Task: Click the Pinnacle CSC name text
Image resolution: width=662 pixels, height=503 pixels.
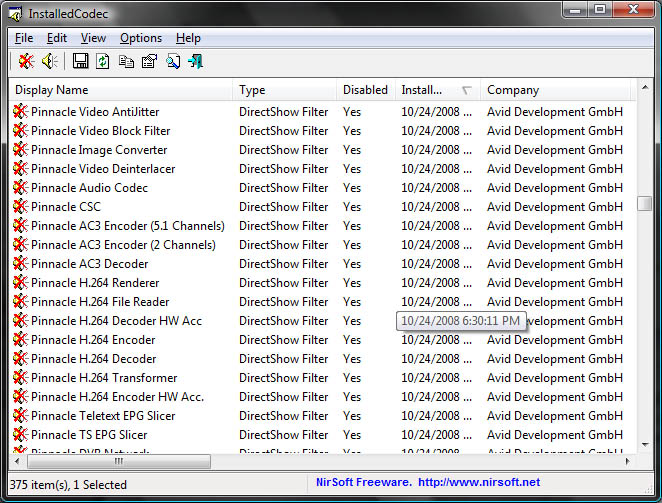Action: pos(66,207)
